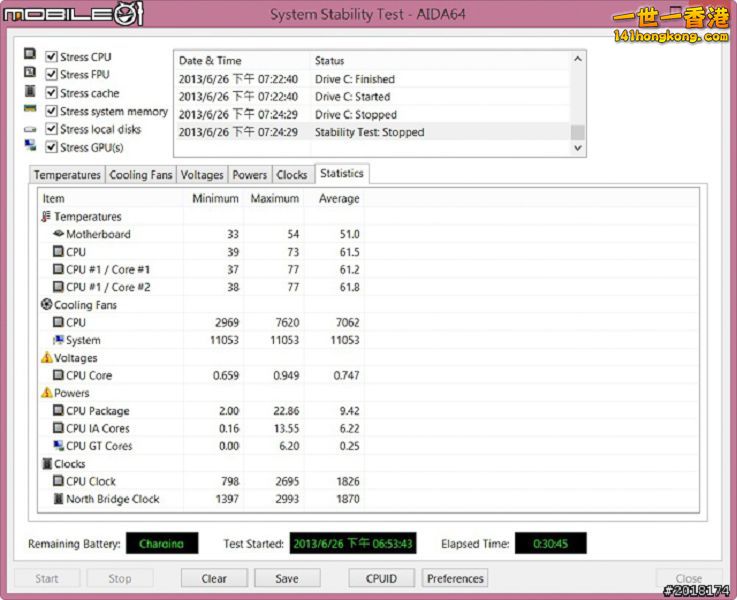Click the Maximum column header
The image size is (737, 600).
tap(274, 199)
